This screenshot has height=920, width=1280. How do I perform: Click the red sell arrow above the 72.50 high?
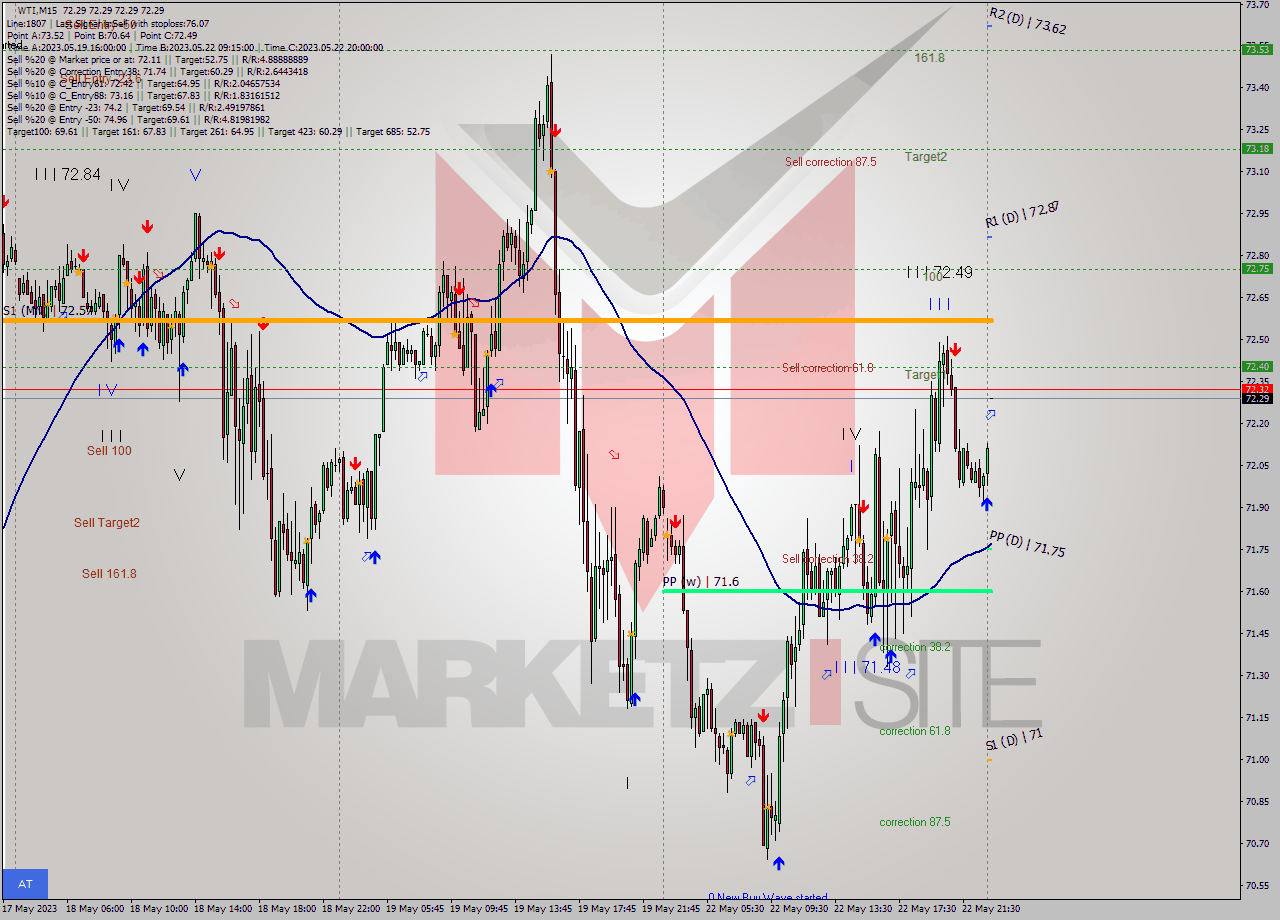(955, 349)
